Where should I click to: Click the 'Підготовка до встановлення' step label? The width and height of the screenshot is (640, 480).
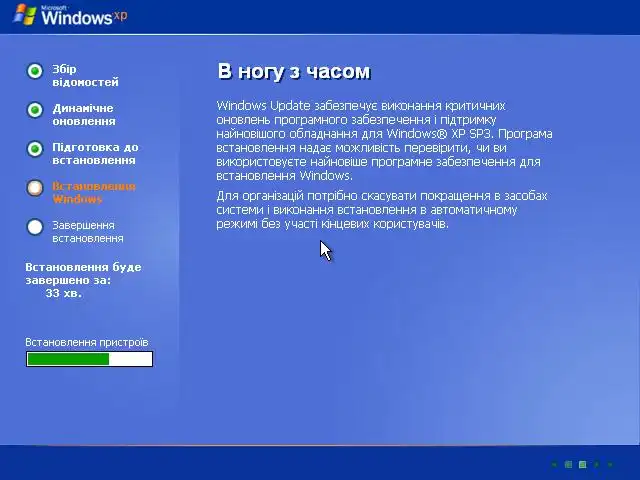(95, 153)
